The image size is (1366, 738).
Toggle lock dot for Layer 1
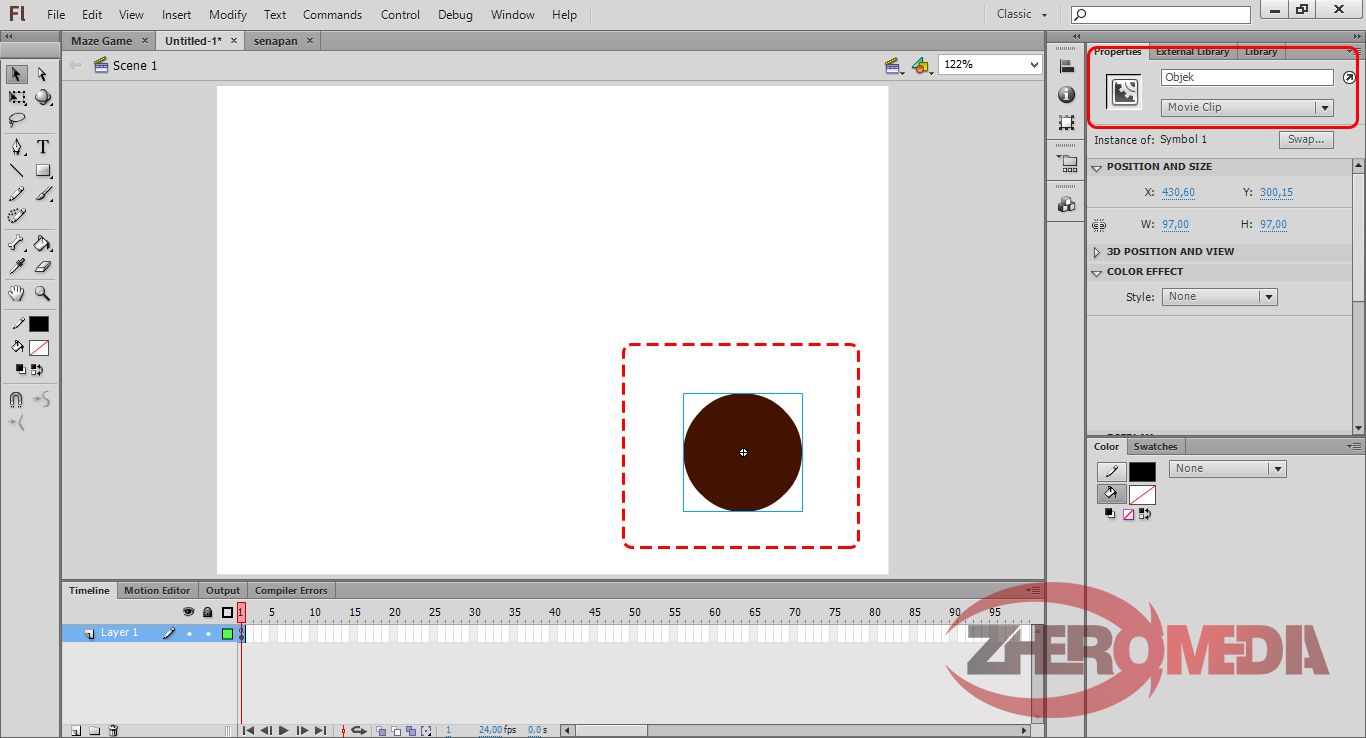point(208,633)
